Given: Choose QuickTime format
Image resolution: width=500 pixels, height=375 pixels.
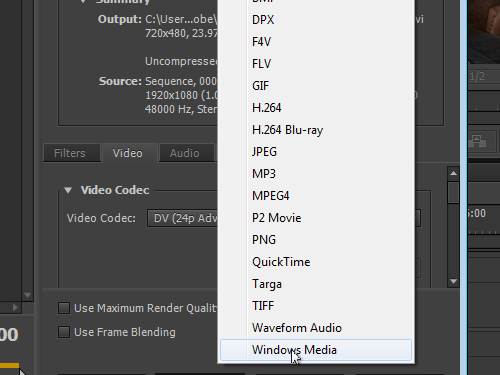Looking at the screenshot, I should (x=316, y=262).
